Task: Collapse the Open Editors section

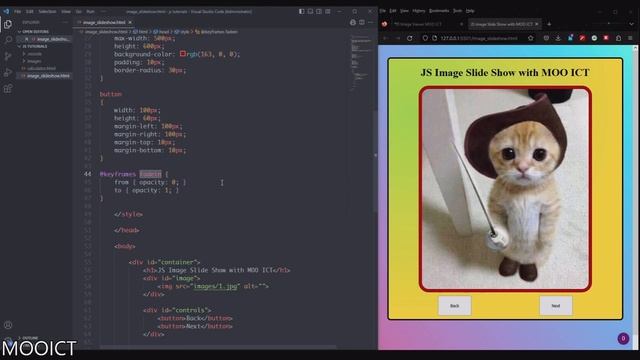Action: (x=35, y=31)
